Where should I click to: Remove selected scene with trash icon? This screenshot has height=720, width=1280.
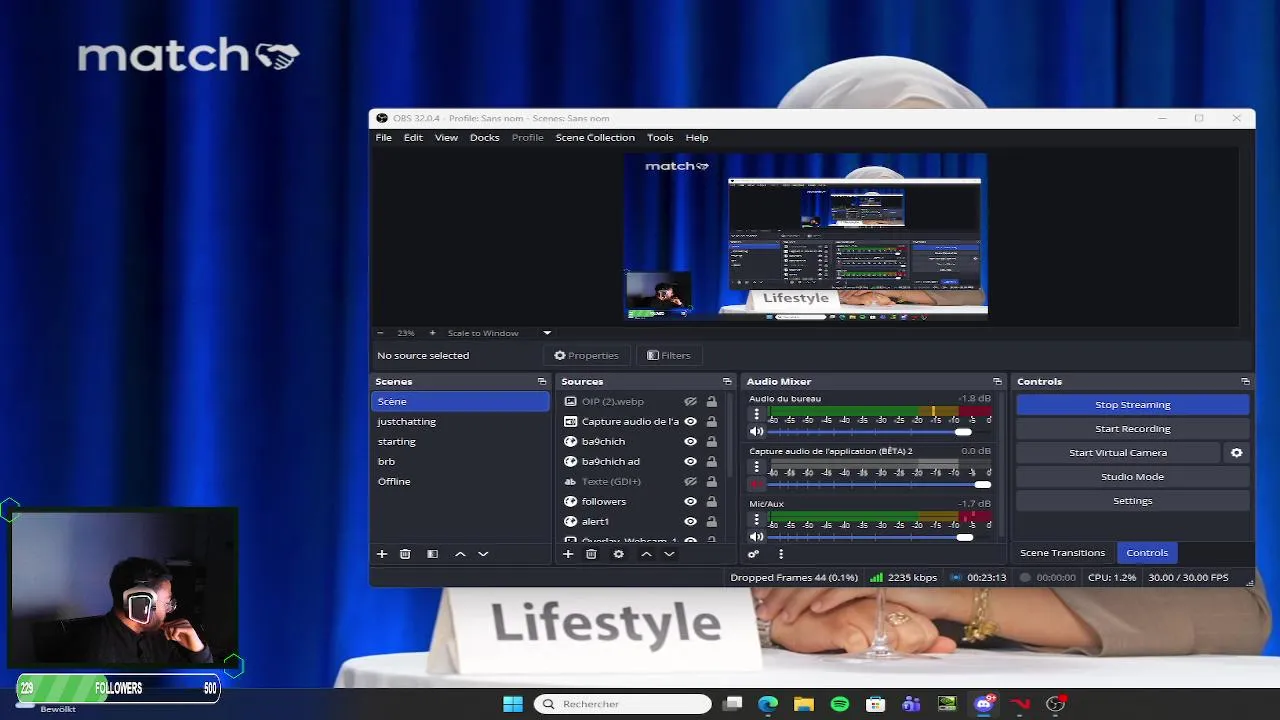(x=405, y=554)
